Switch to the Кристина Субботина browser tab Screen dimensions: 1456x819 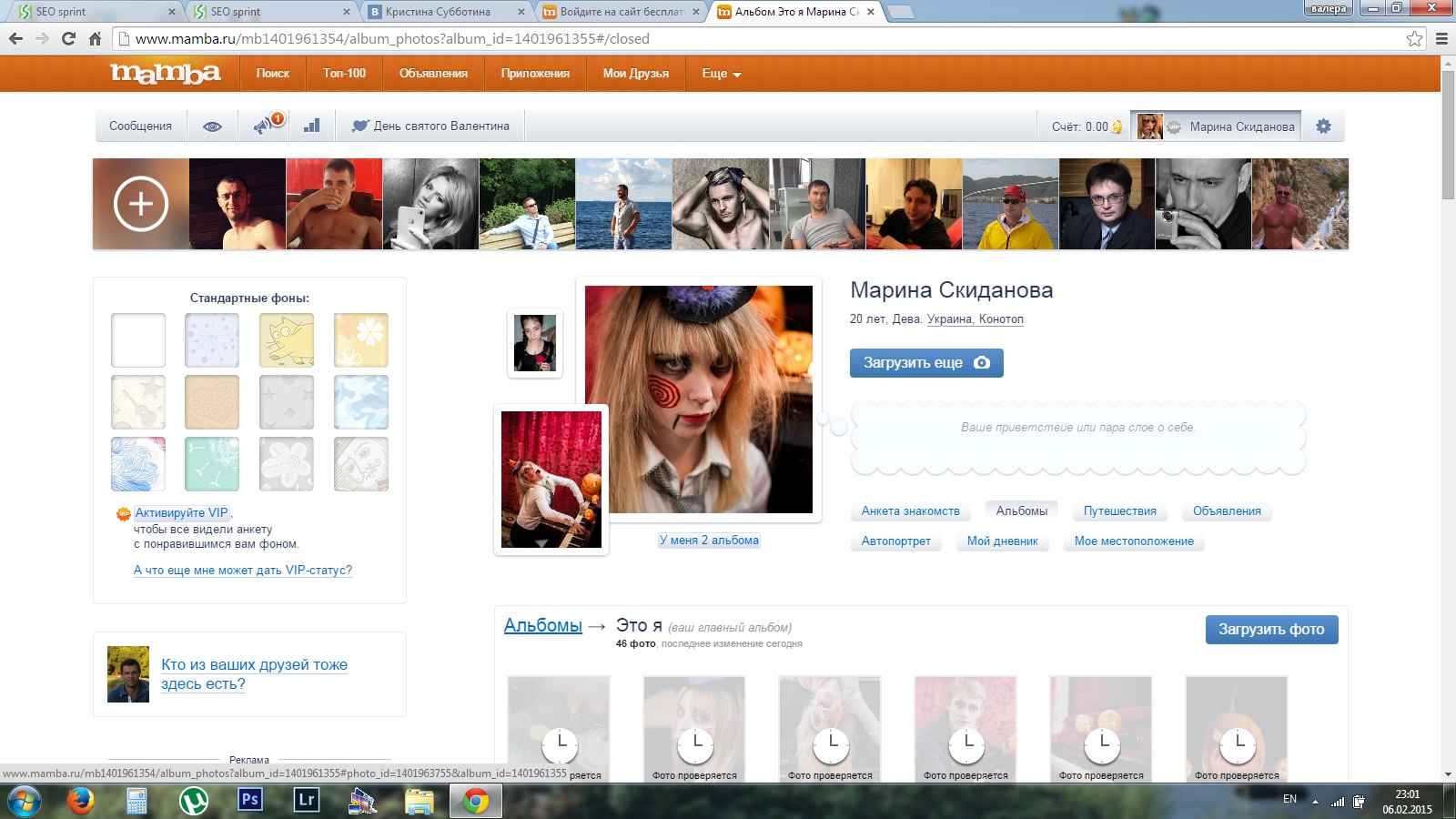click(x=445, y=12)
